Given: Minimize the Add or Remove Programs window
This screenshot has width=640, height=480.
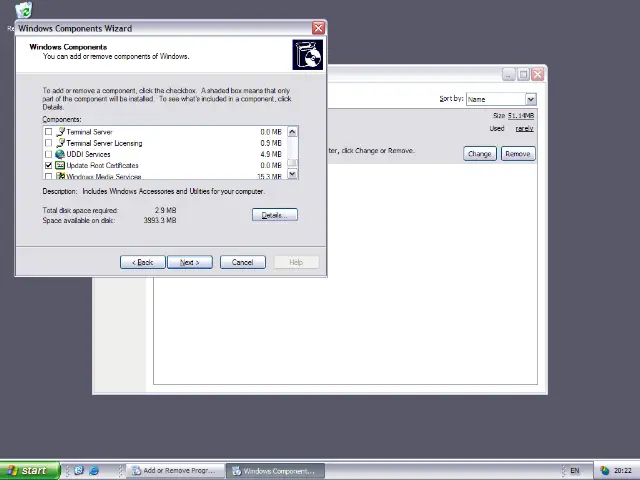Looking at the screenshot, I should point(509,75).
